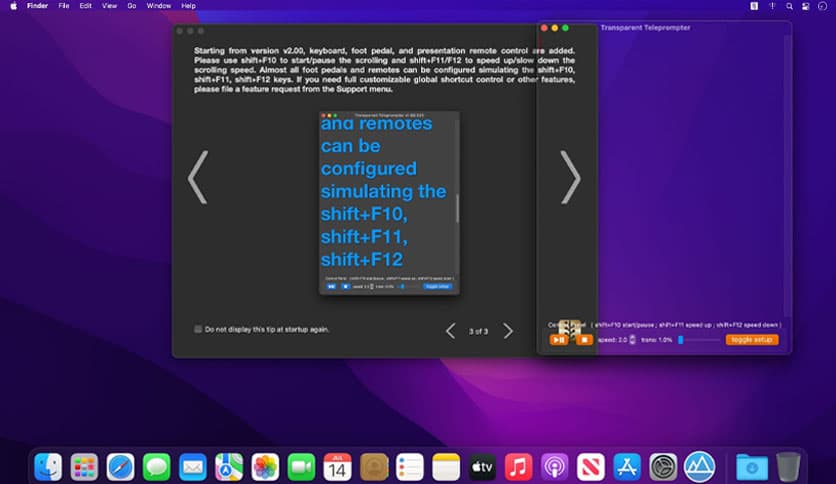Viewport: 836px width, 484px height.
Task: Click the '3 of 3' page indicator
Action: [478, 332]
